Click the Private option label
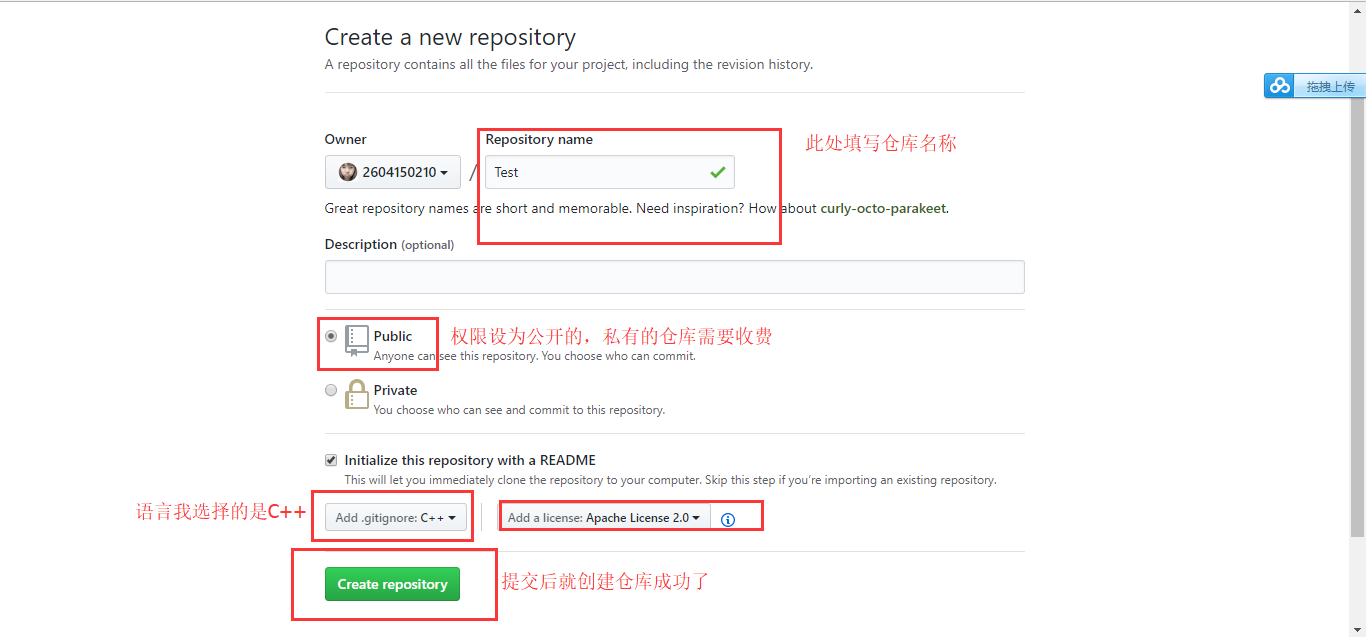1366x637 pixels. click(x=396, y=390)
